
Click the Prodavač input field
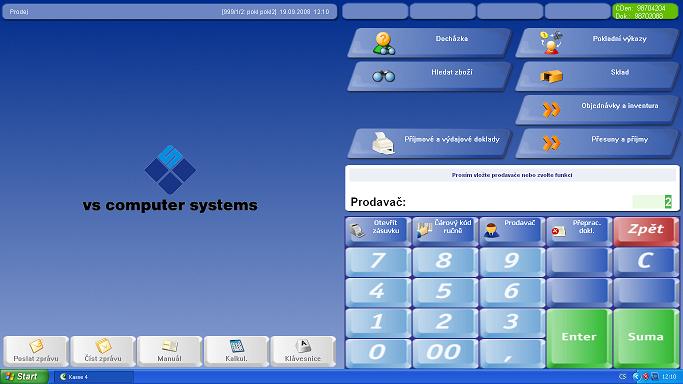pos(652,202)
